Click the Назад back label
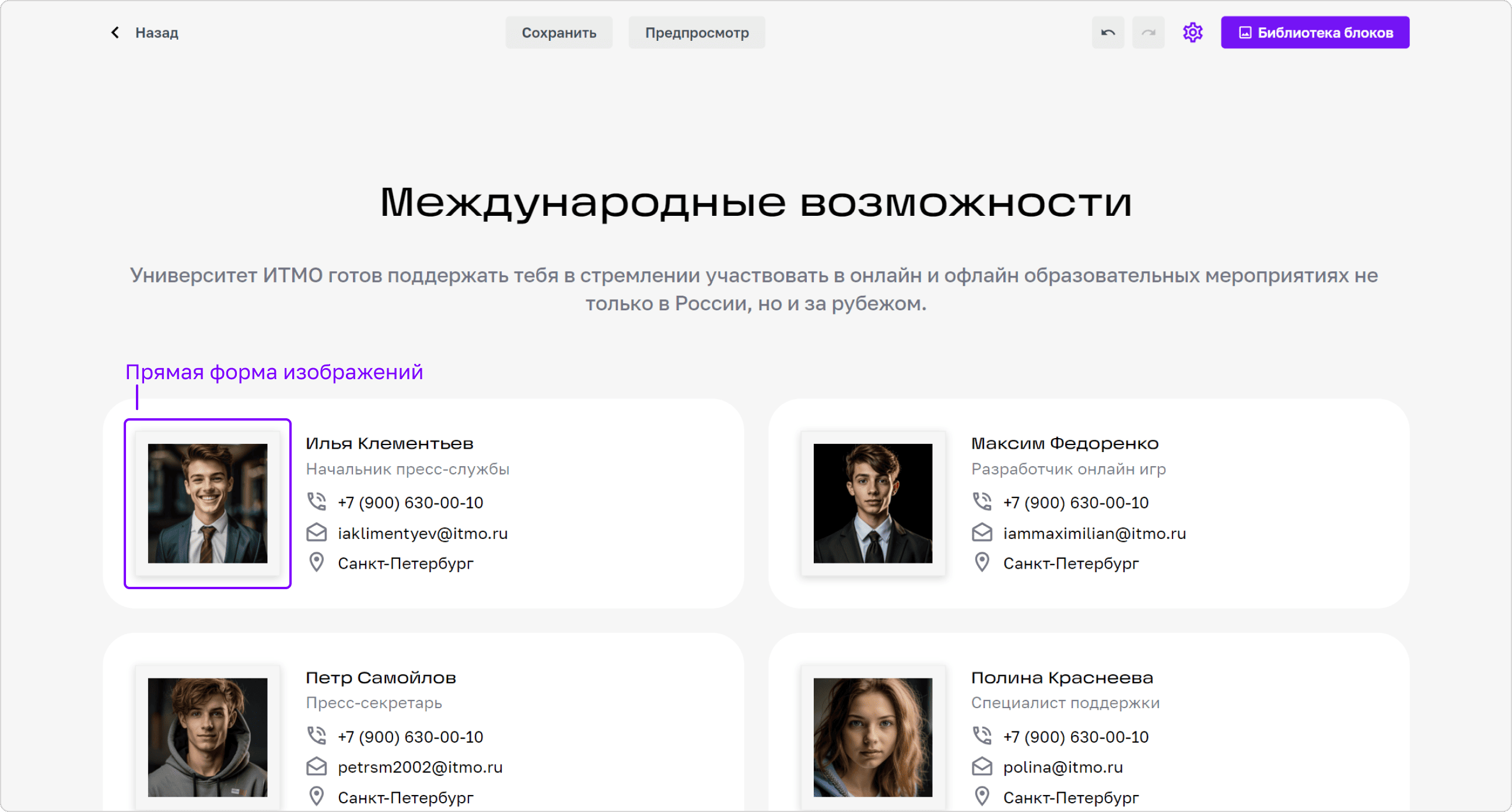 157,33
